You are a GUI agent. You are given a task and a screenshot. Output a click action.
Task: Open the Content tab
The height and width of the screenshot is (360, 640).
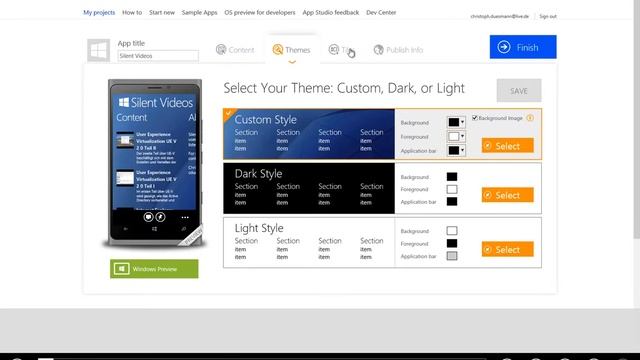click(235, 50)
